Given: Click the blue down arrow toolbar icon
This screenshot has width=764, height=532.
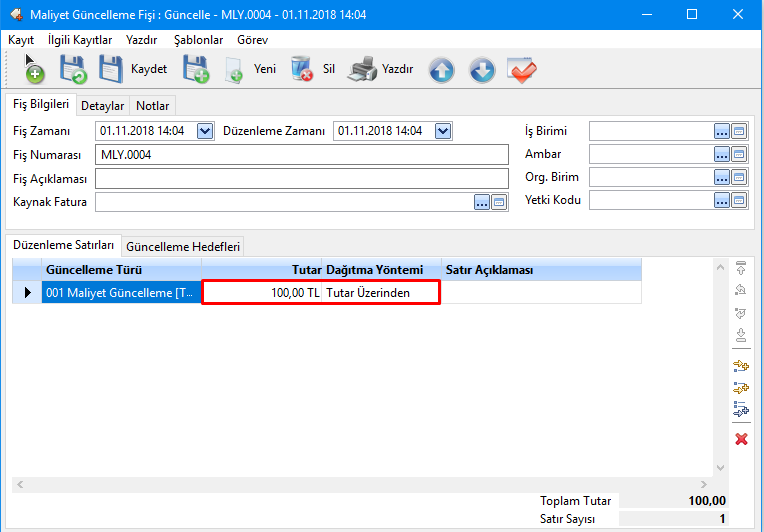Looking at the screenshot, I should pyautogui.click(x=481, y=70).
